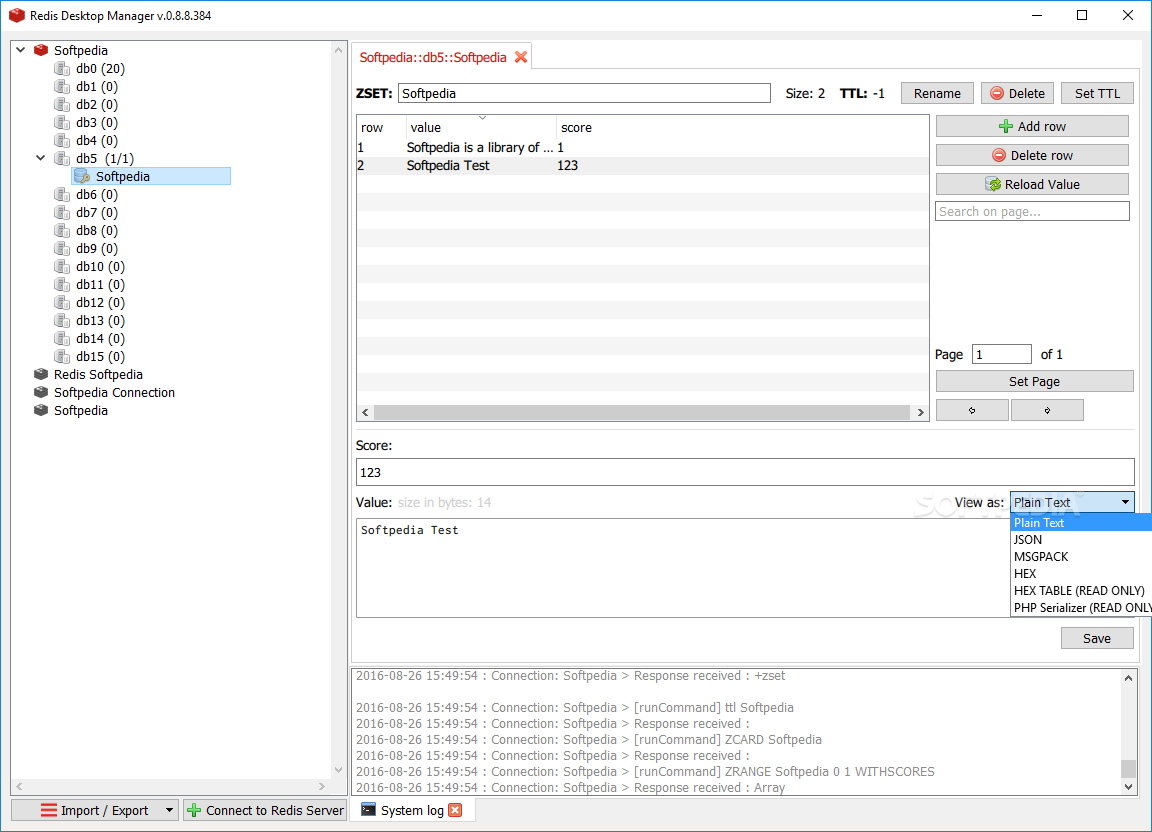Focus the ZSET key name field
This screenshot has height=832, width=1152.
click(x=584, y=93)
